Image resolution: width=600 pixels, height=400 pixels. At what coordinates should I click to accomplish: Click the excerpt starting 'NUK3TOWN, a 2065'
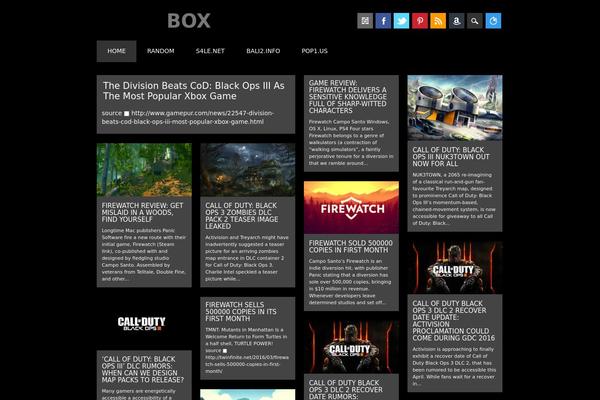click(454, 199)
